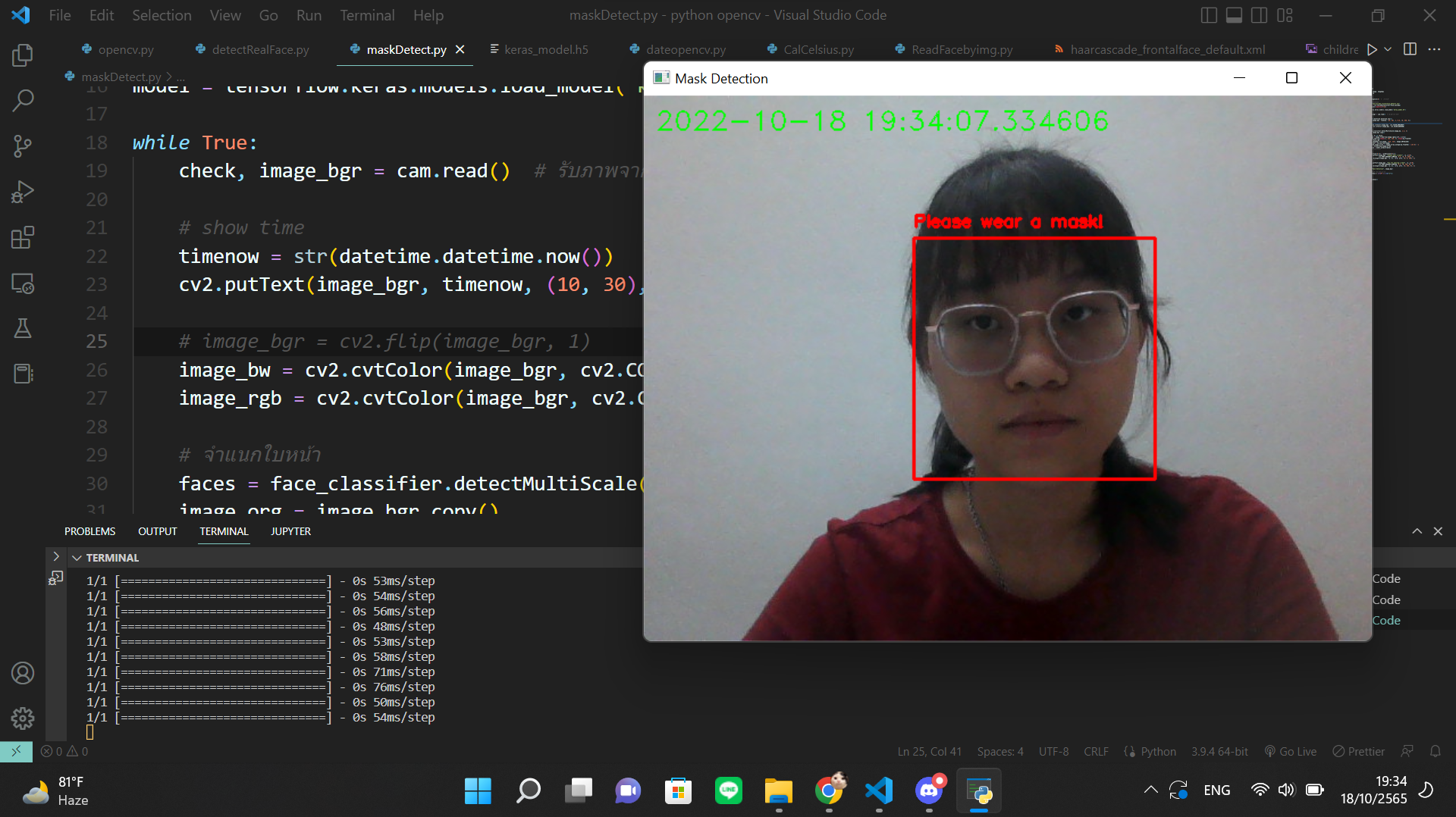Screen dimensions: 1456x817
Task: Open the speaker volume control
Action: [1287, 790]
